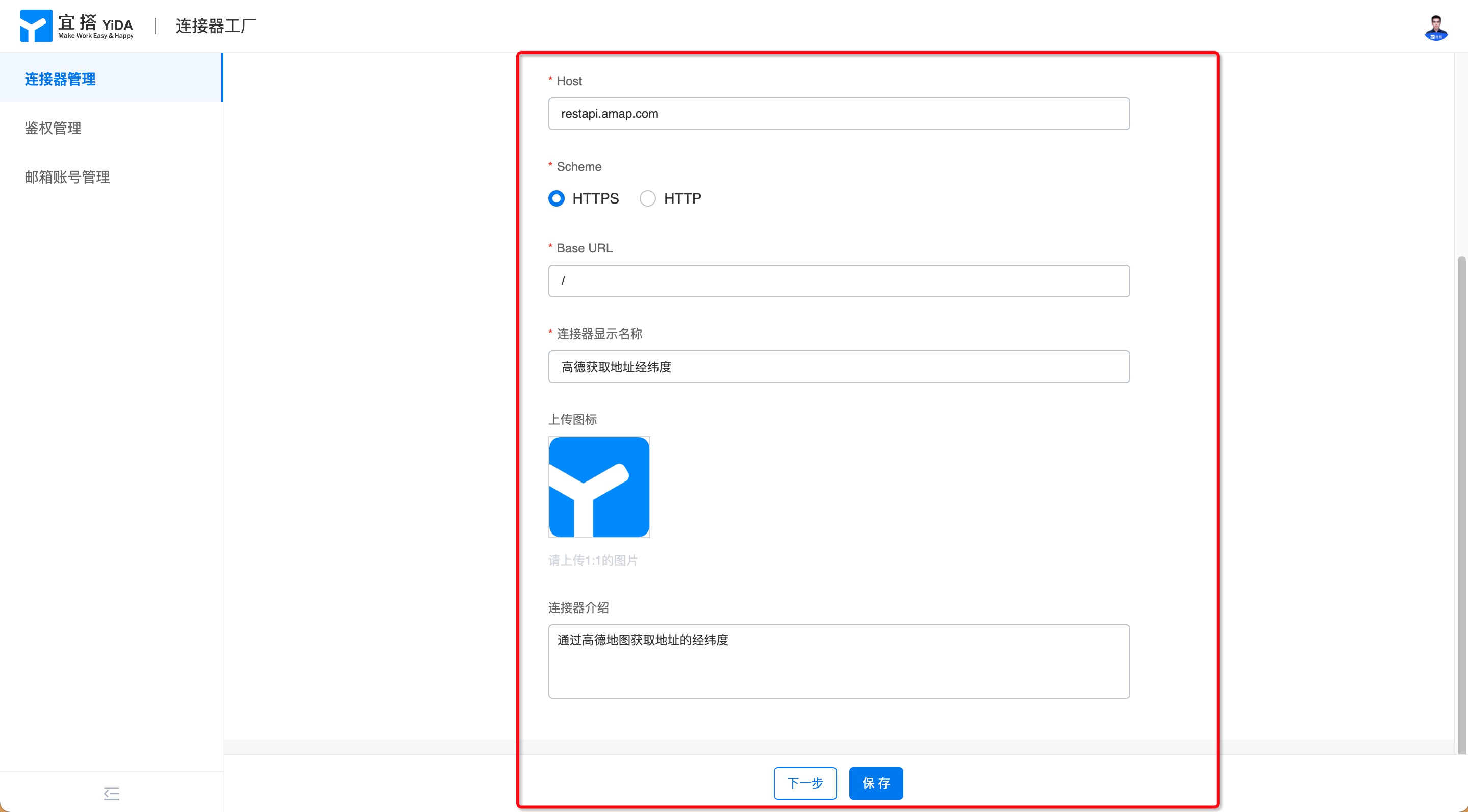Image resolution: width=1468 pixels, height=812 pixels.
Task: Select the HTTP scheme radio button
Action: pos(647,198)
